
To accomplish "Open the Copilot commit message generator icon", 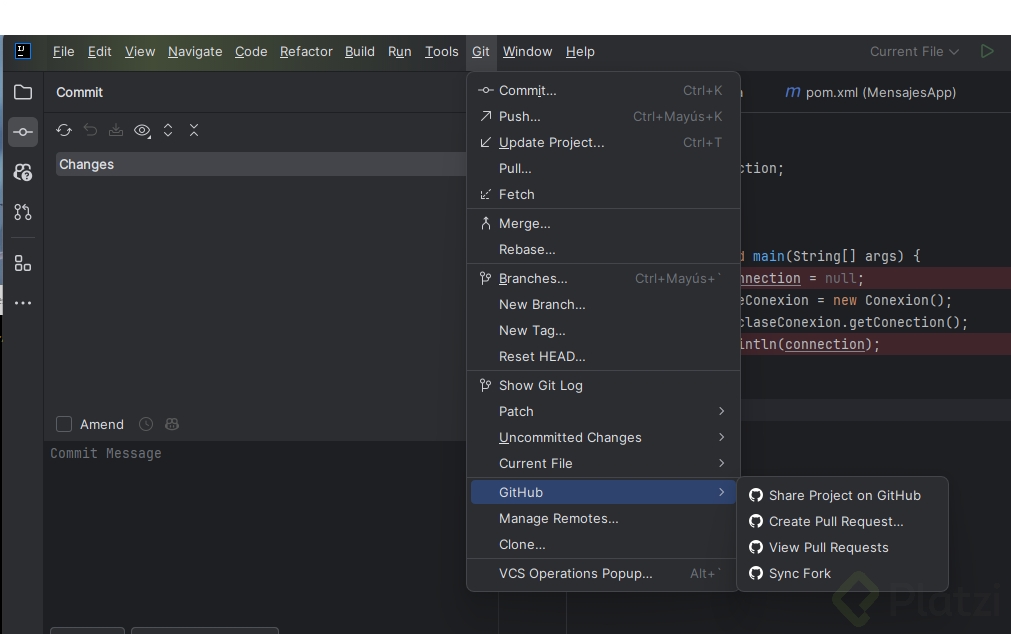I will (172, 424).
